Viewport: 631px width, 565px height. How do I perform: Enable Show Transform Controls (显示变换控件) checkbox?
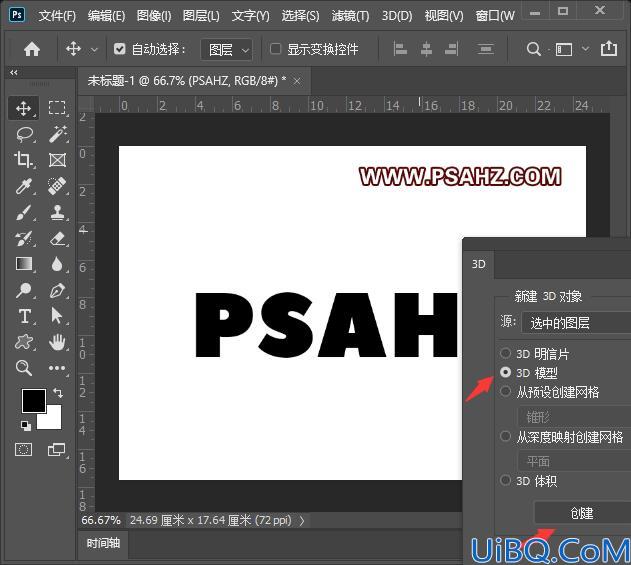pyautogui.click(x=275, y=49)
